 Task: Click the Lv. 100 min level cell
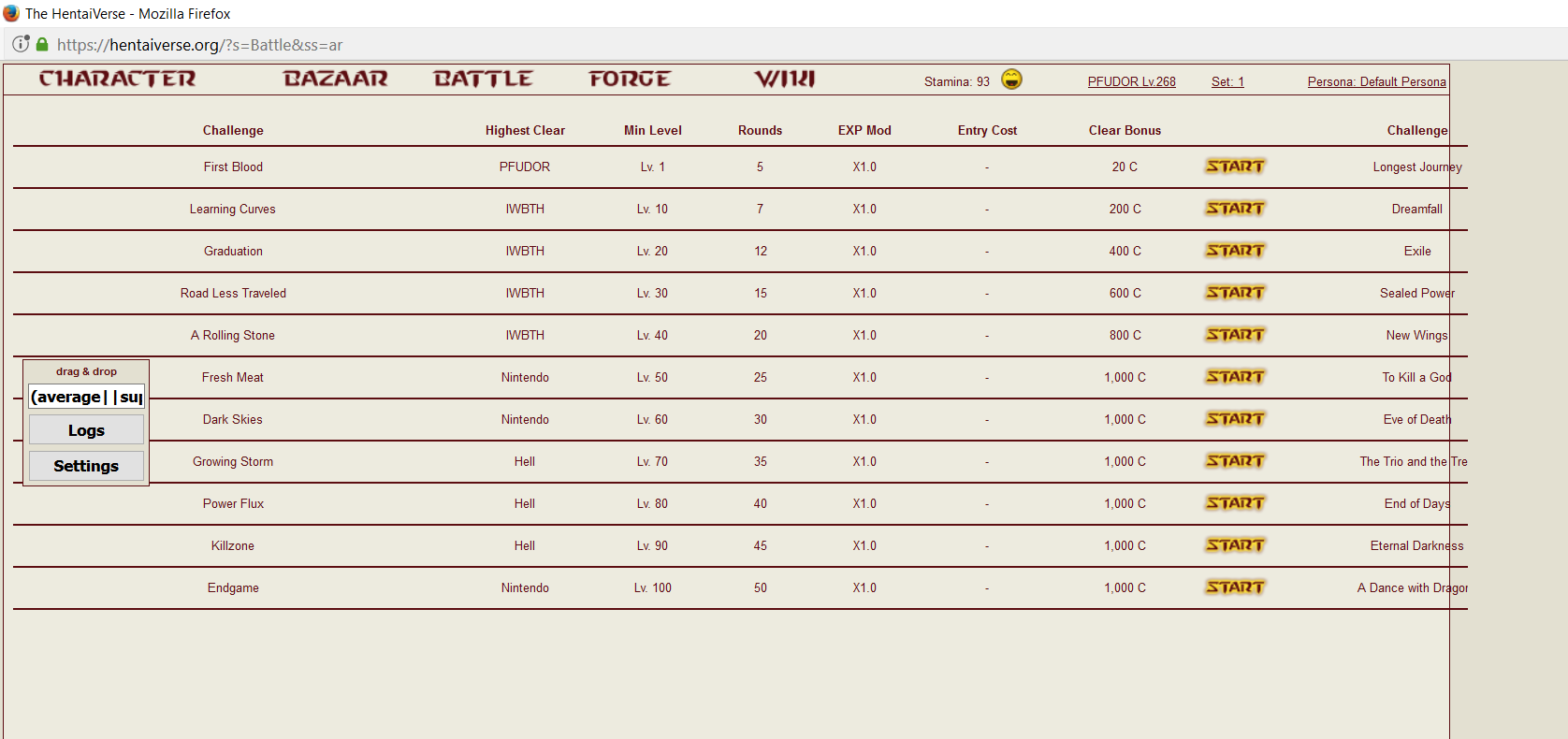pos(653,587)
